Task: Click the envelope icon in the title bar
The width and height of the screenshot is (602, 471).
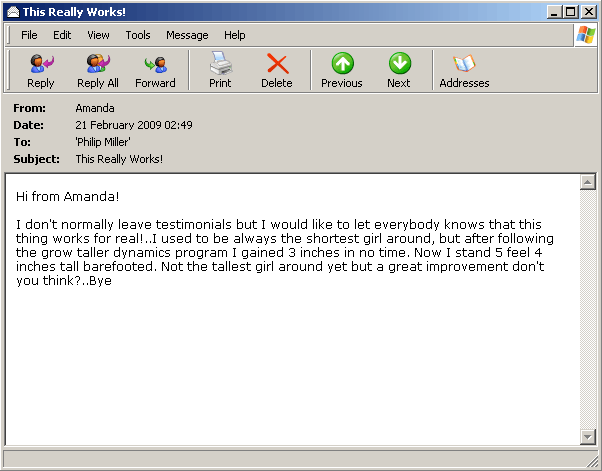Action: pos(13,11)
